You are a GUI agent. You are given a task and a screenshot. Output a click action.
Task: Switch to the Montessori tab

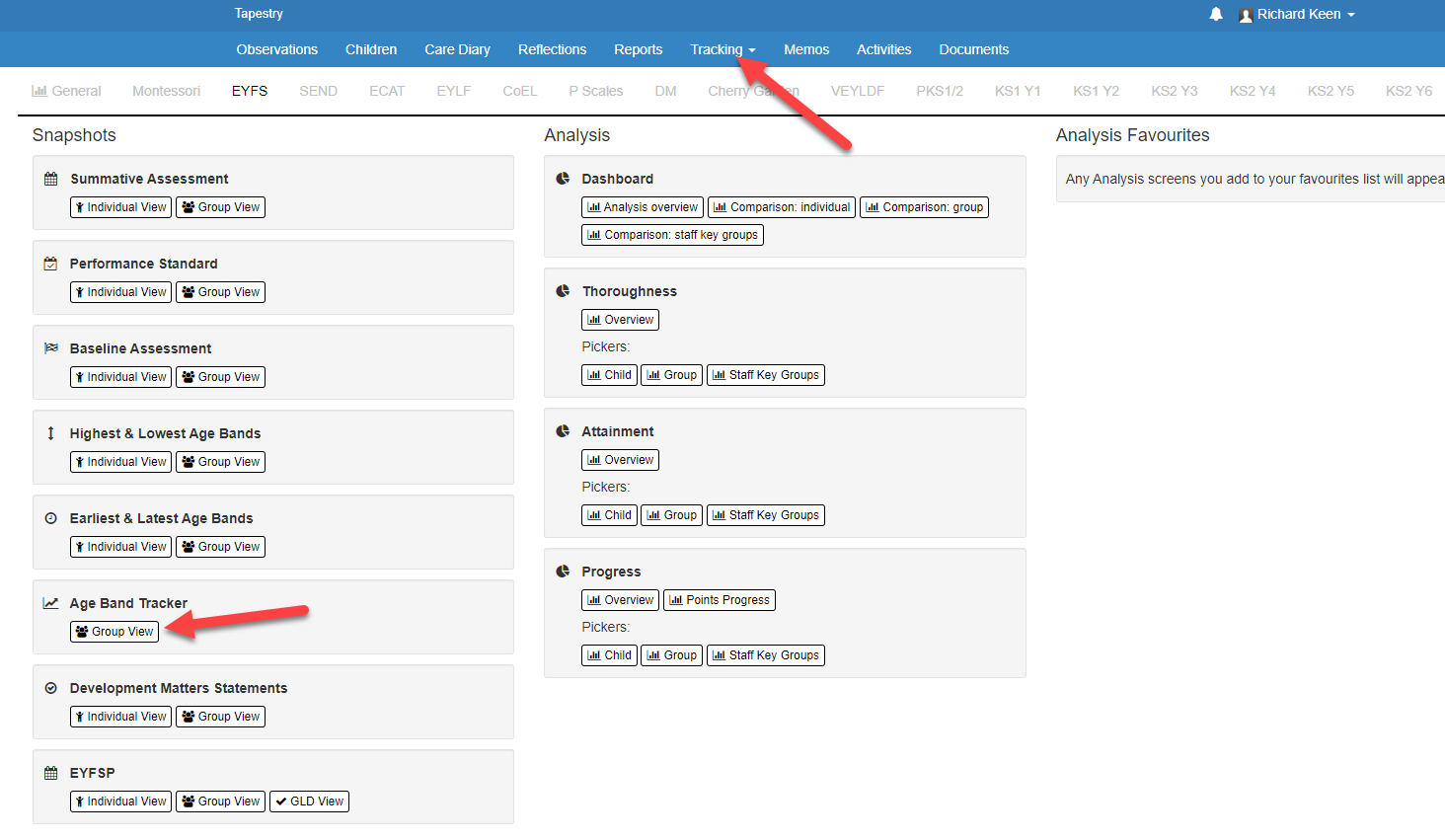click(166, 91)
